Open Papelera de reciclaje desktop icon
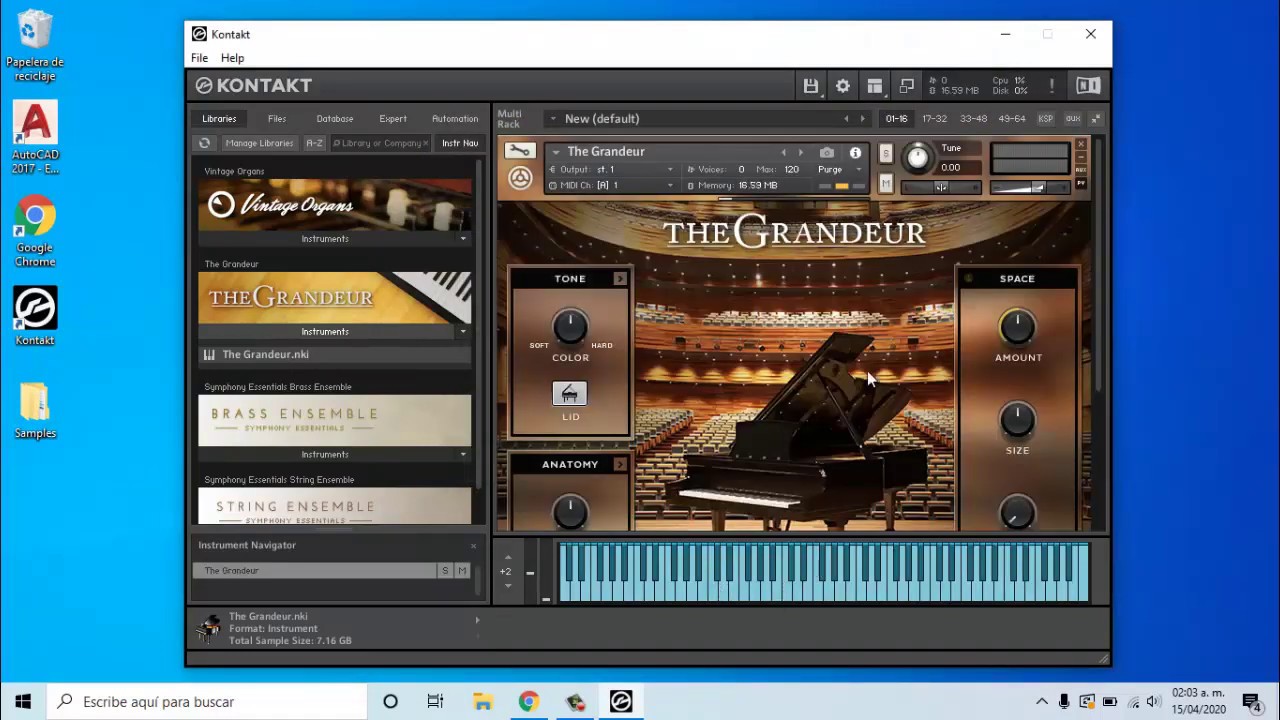Viewport: 1280px width, 720px height. (x=35, y=46)
